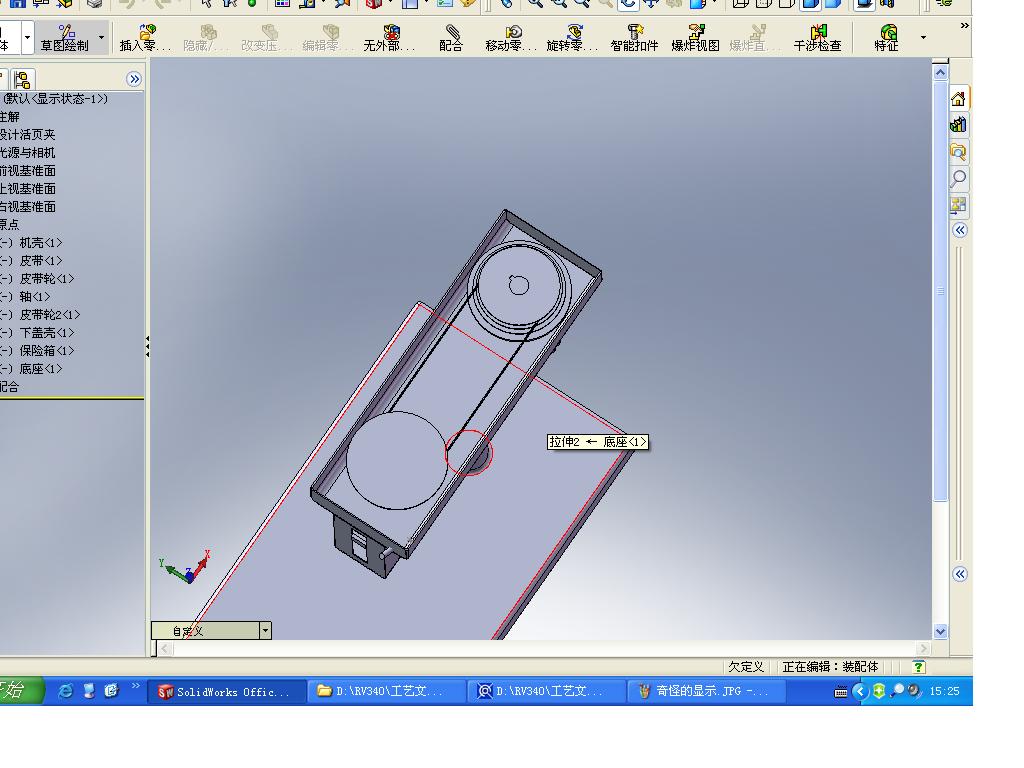Screen dimensions: 1024x768
Task: Run 干涉检查 interference detection
Action: [x=817, y=38]
